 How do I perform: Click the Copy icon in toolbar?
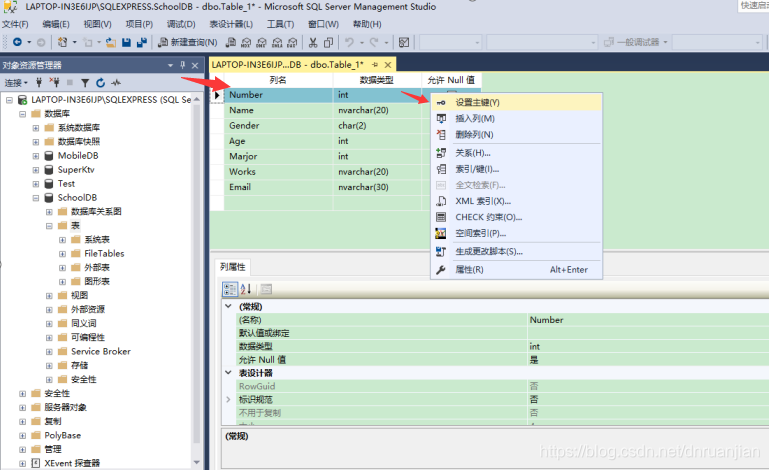click(x=328, y=42)
